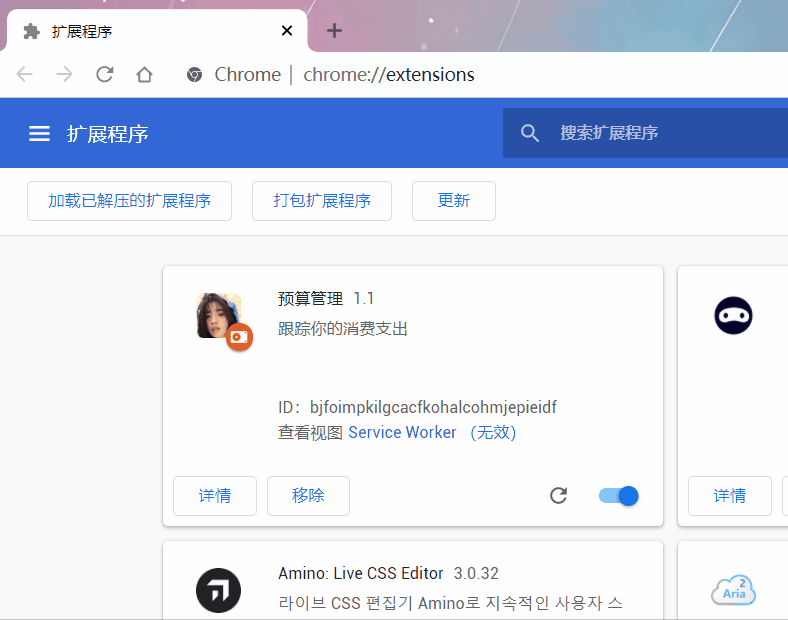Select the extension ID bjfoimpkilgcacfkohalcohmjepieidf
Screen dimensions: 788x620
tap(433, 407)
